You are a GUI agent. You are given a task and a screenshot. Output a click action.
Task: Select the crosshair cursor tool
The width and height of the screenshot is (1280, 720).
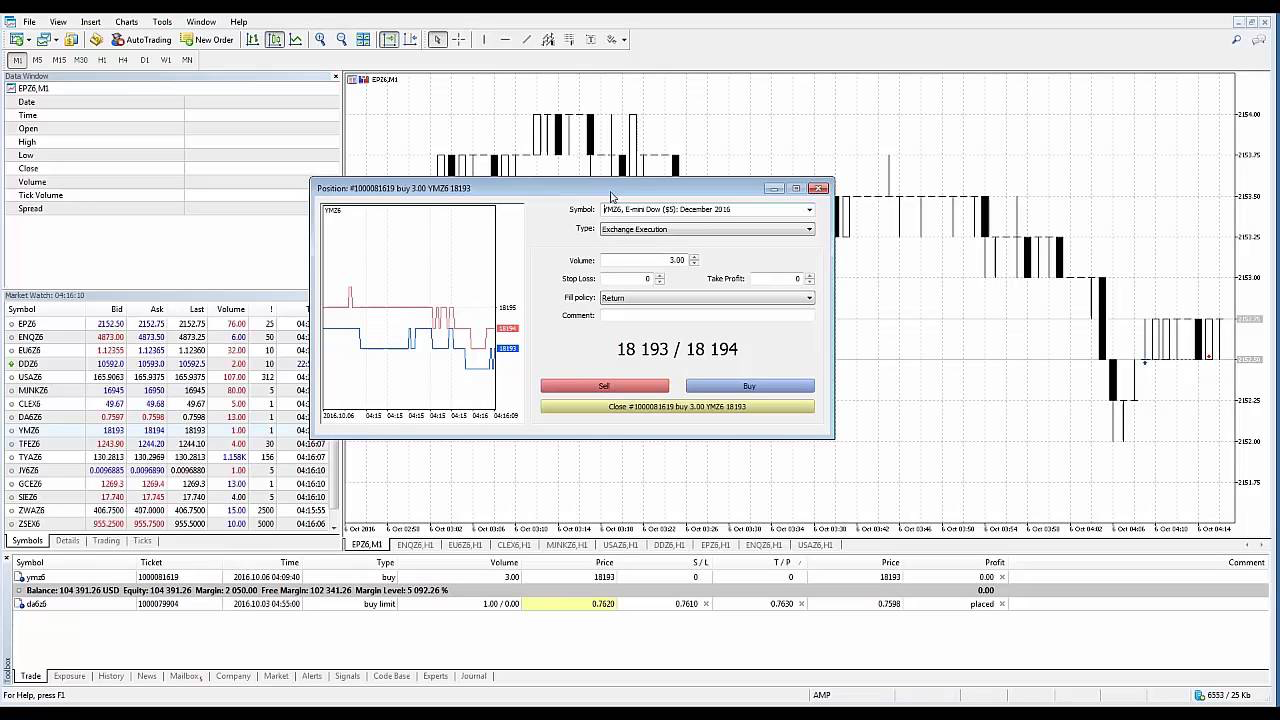[459, 40]
